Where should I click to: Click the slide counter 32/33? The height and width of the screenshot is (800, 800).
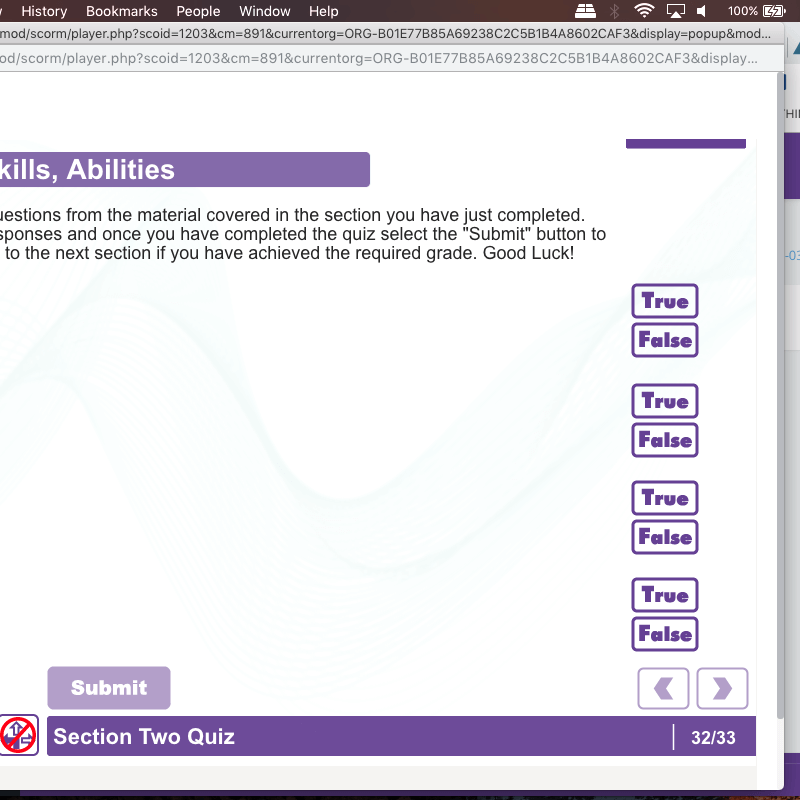coord(713,737)
